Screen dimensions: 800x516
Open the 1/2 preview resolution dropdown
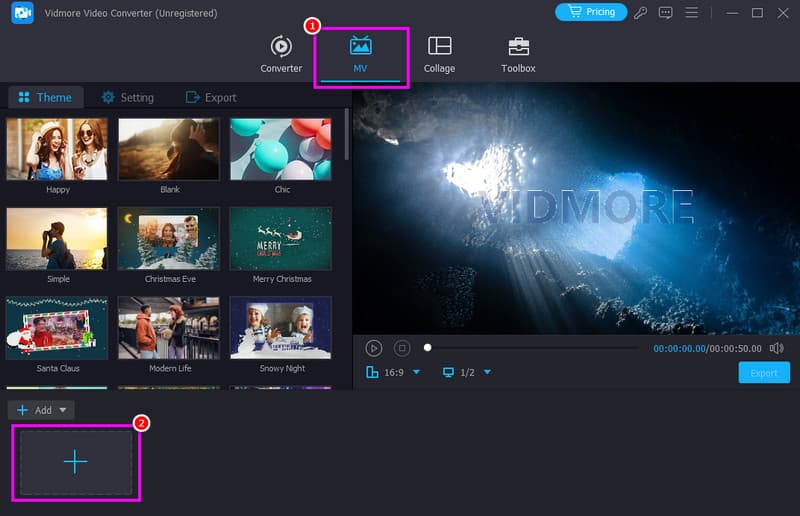tap(487, 372)
